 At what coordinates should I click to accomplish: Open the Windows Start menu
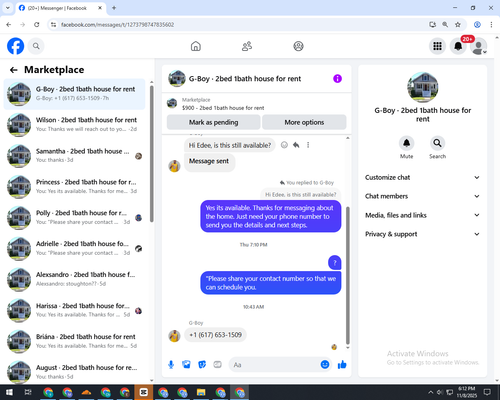[9, 392]
